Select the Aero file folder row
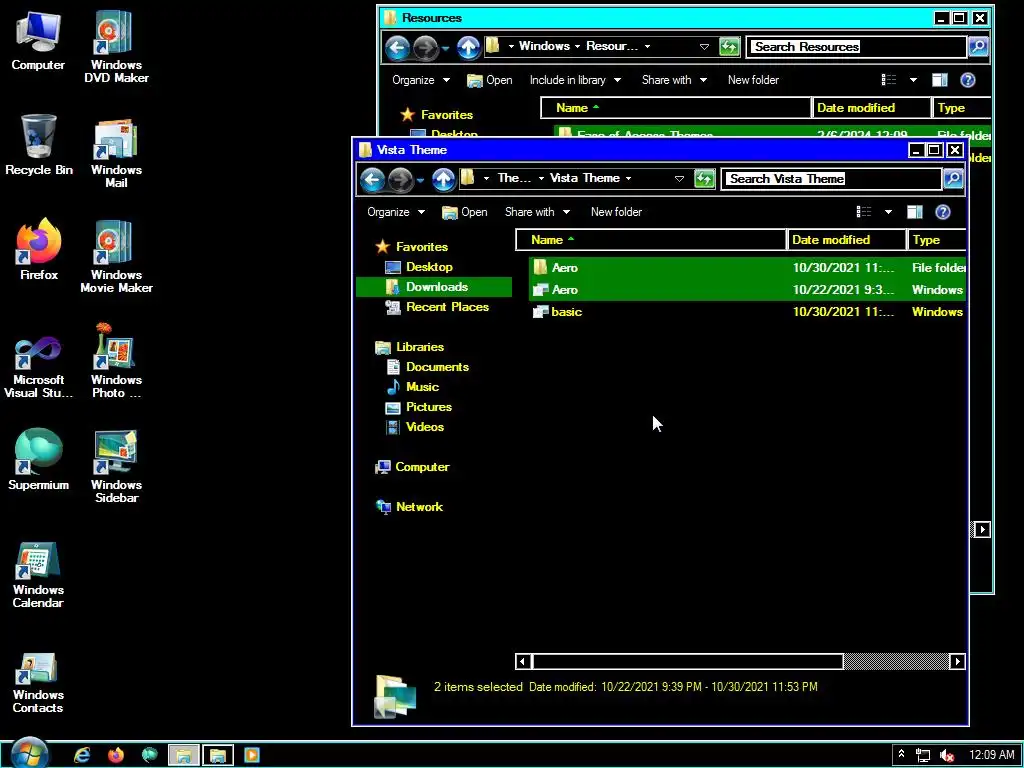1024x768 pixels. pyautogui.click(x=747, y=268)
